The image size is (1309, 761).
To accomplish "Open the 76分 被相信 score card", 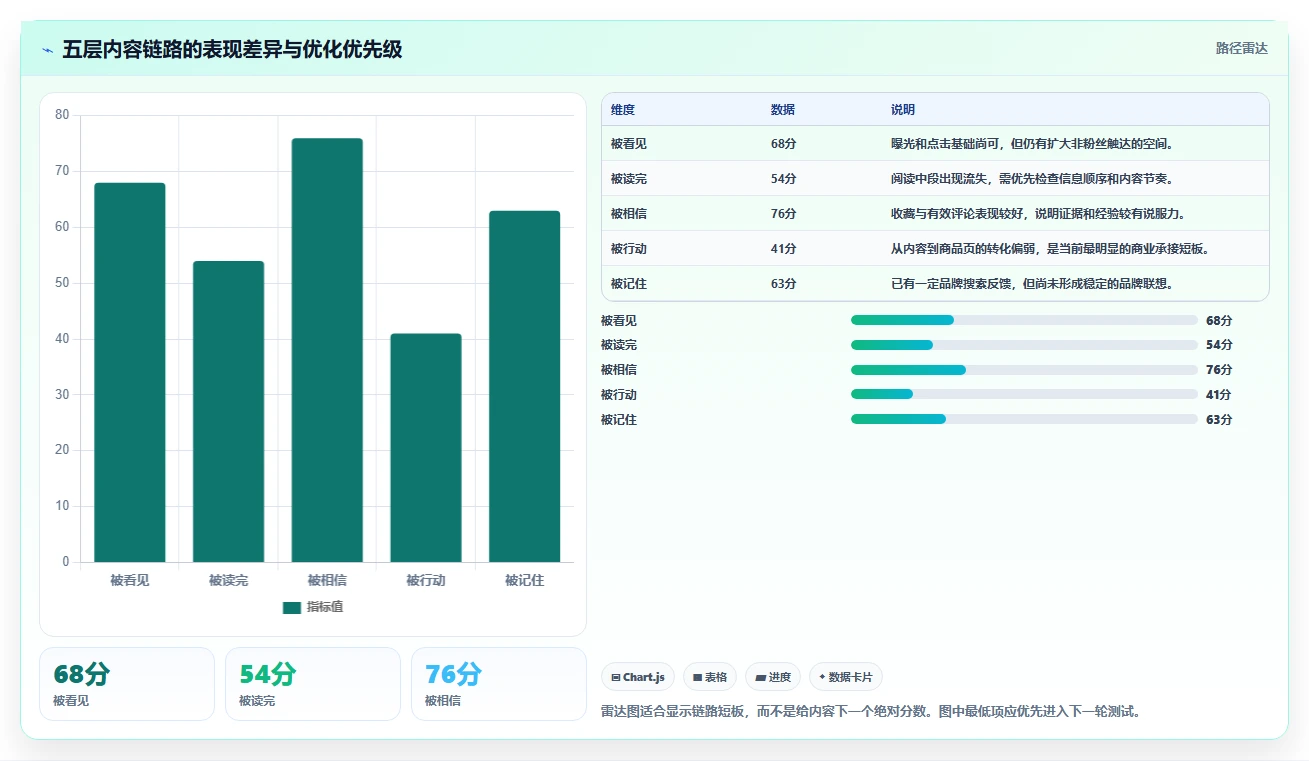I will (x=499, y=684).
